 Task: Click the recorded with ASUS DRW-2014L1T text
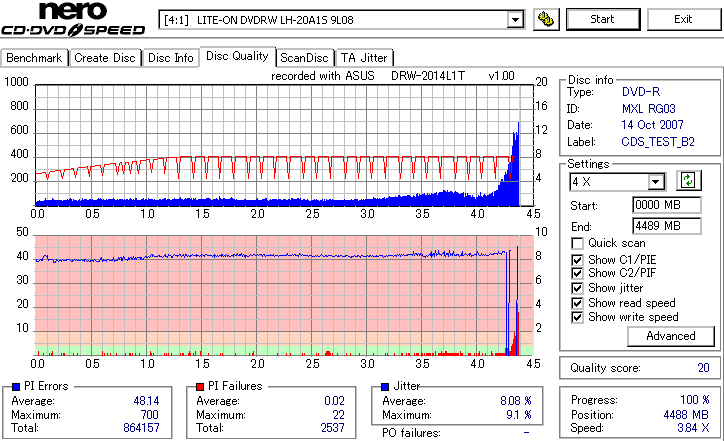coord(368,76)
